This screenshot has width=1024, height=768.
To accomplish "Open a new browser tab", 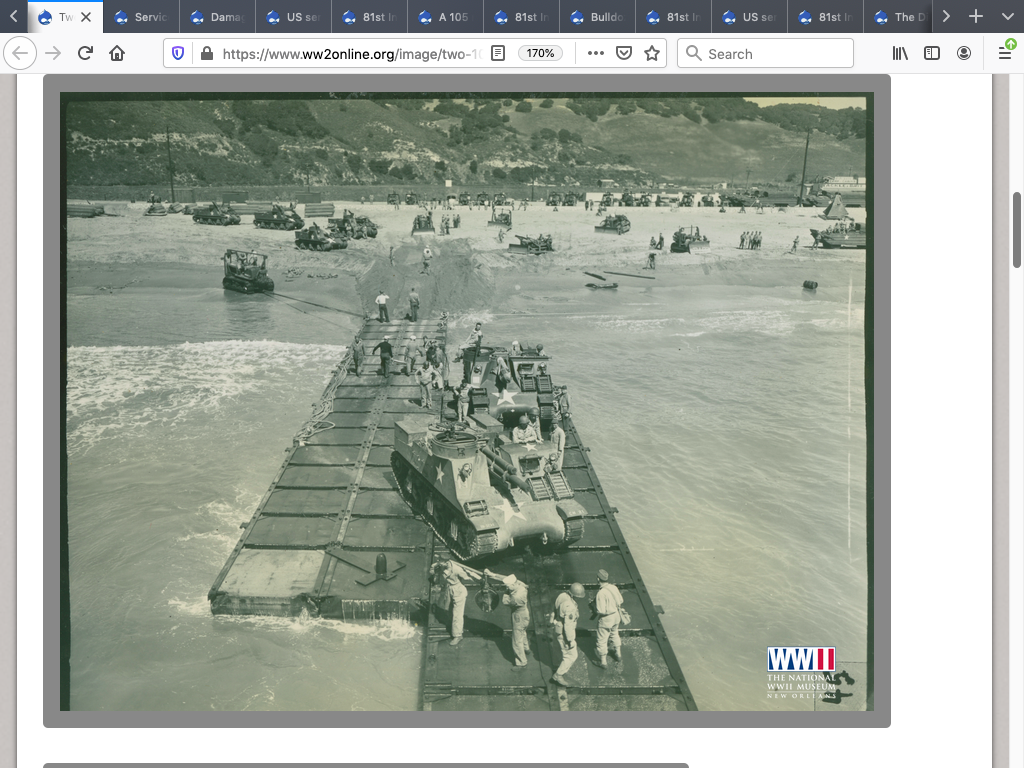I will [976, 17].
